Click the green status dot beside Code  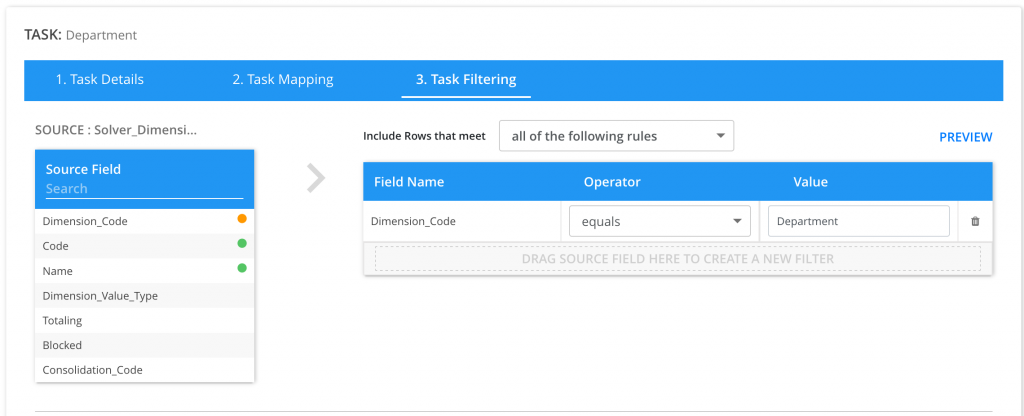241,243
